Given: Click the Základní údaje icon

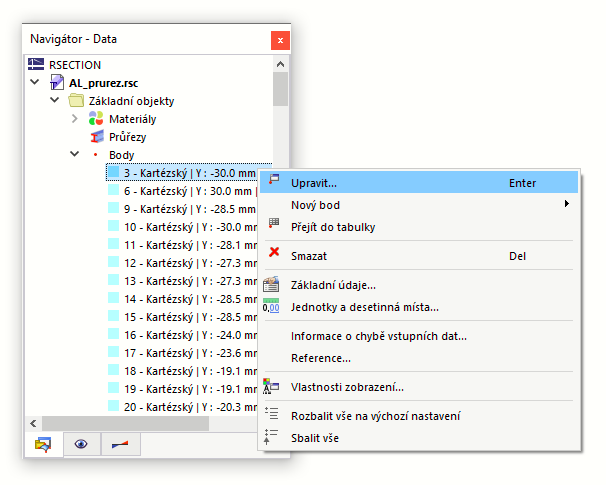Looking at the screenshot, I should tap(271, 284).
